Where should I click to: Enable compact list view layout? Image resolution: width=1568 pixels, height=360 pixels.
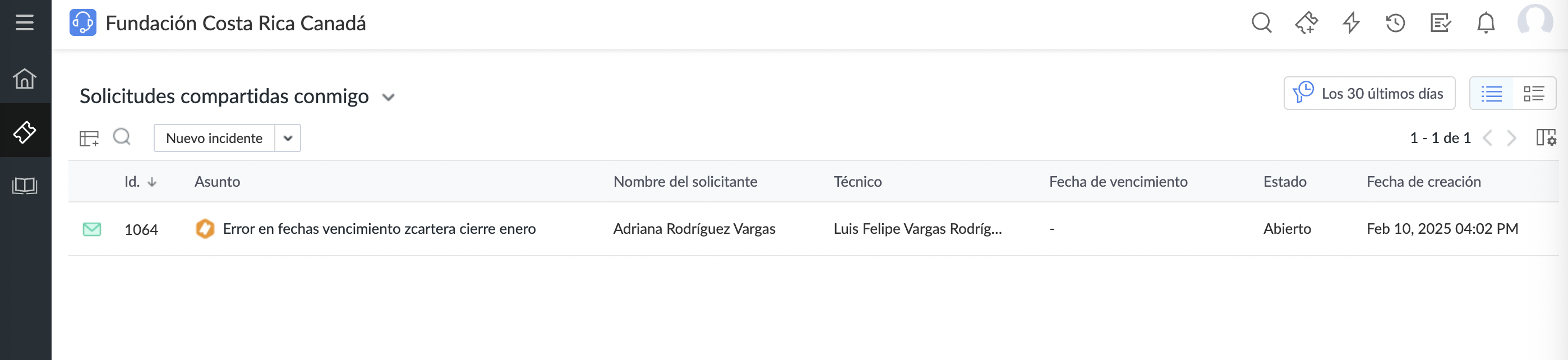[1491, 93]
